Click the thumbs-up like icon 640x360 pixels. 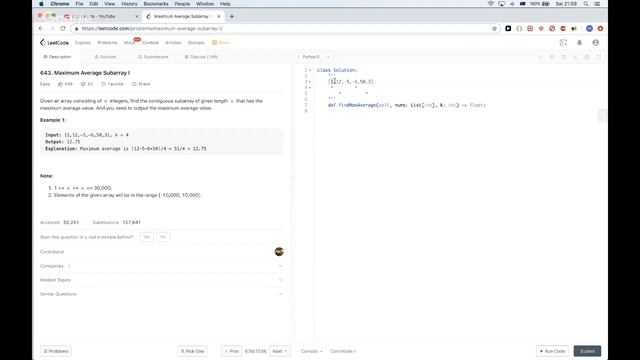pos(60,84)
